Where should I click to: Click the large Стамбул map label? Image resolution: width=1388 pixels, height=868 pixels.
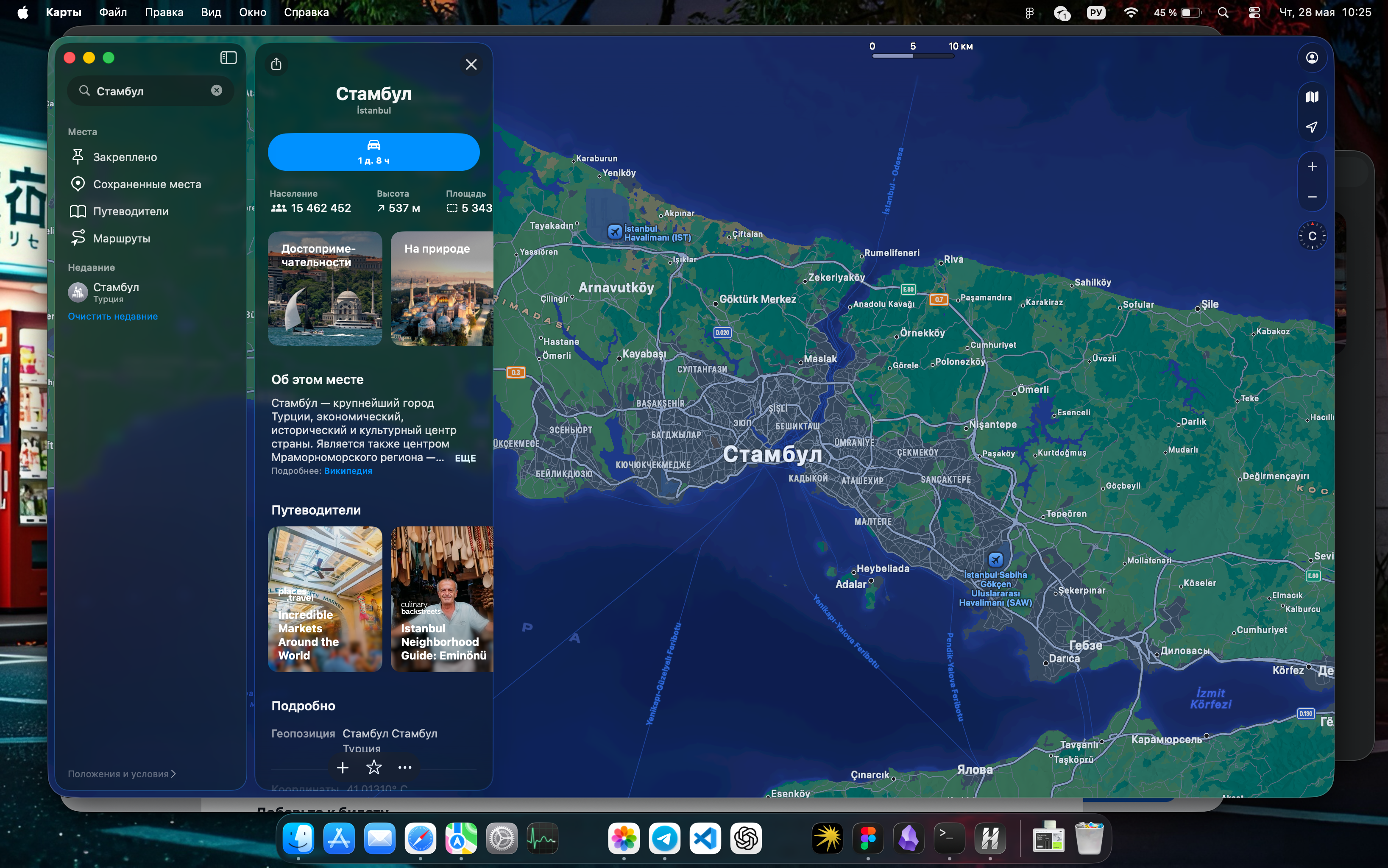click(772, 454)
